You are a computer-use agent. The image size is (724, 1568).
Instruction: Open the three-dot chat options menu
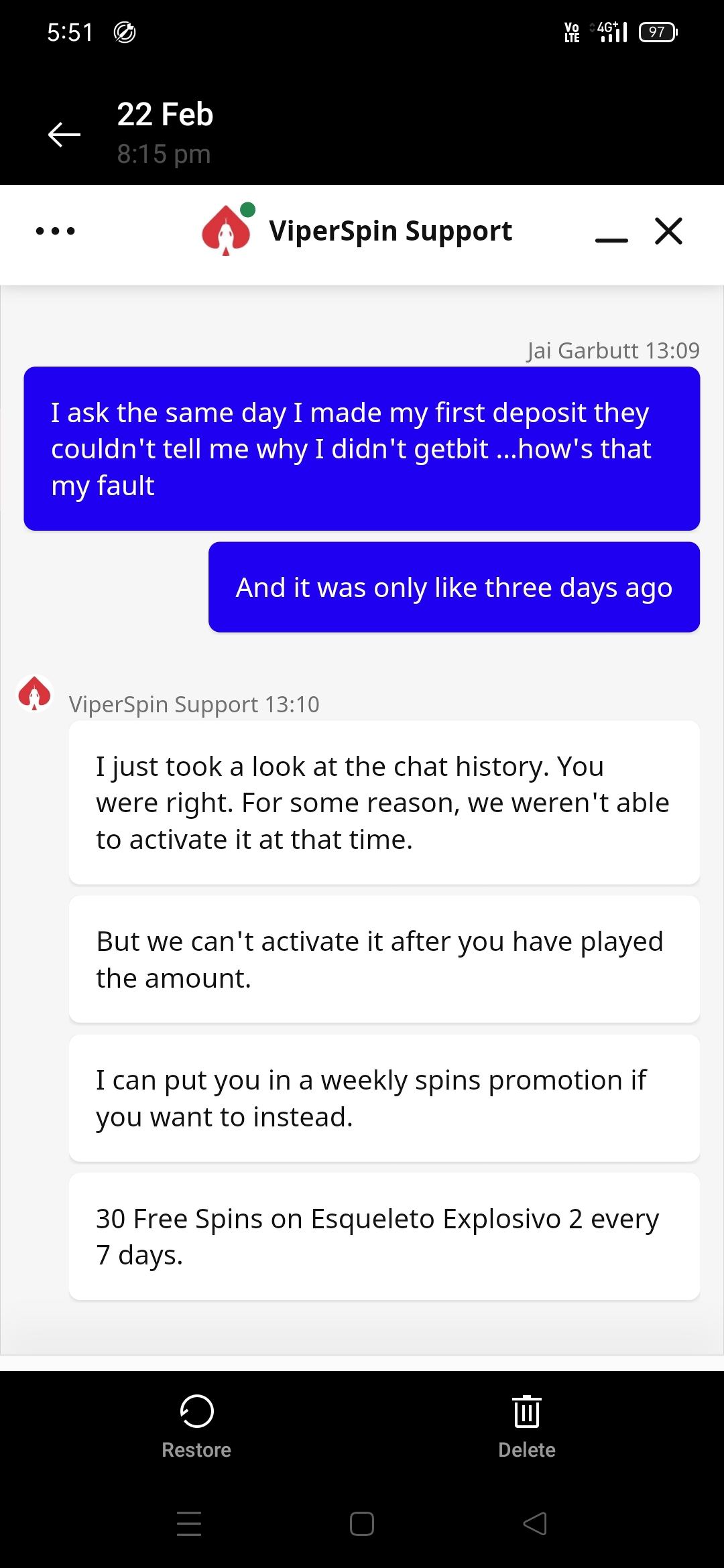(x=56, y=231)
